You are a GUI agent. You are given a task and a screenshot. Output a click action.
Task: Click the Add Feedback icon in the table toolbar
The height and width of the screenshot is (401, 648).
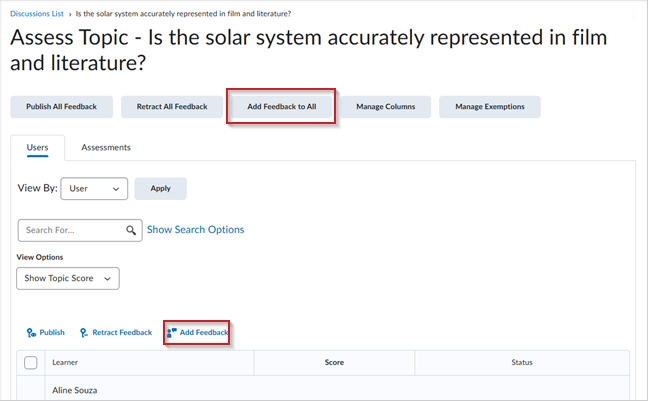click(x=172, y=333)
